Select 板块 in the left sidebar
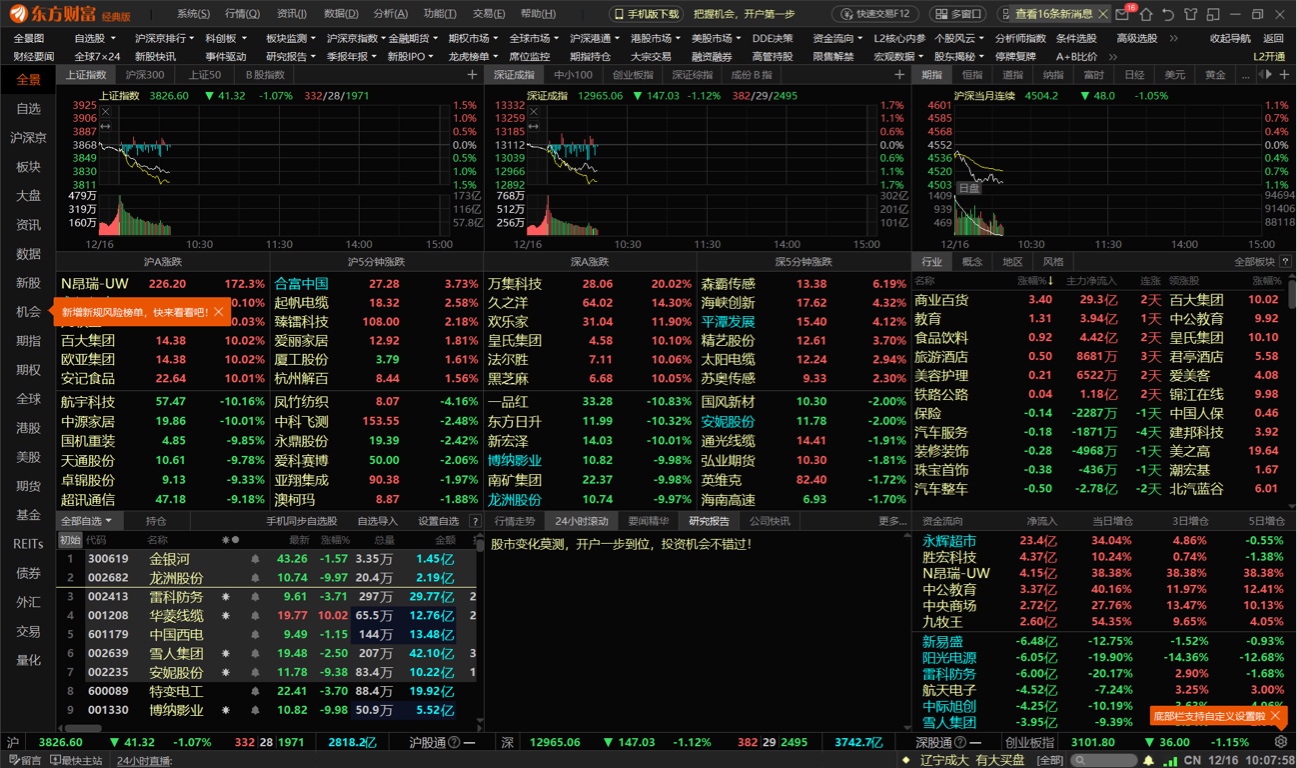This screenshot has height=768, width=1297. pyautogui.click(x=28, y=167)
